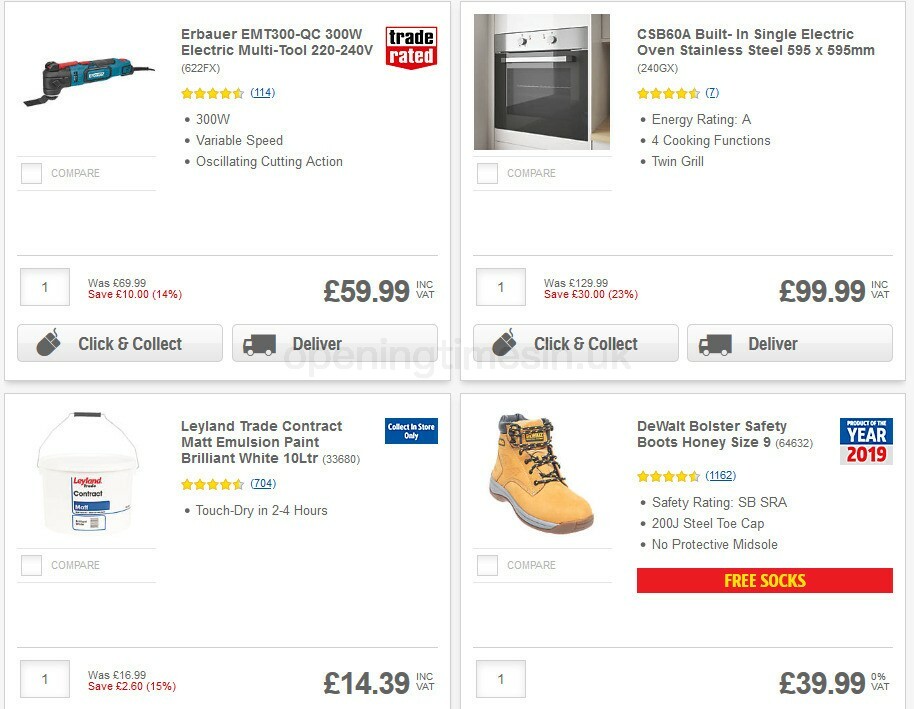Screen dimensions: 914x709
Task: Check the COMPARE box for the CSB60A oven
Action: tap(487, 173)
